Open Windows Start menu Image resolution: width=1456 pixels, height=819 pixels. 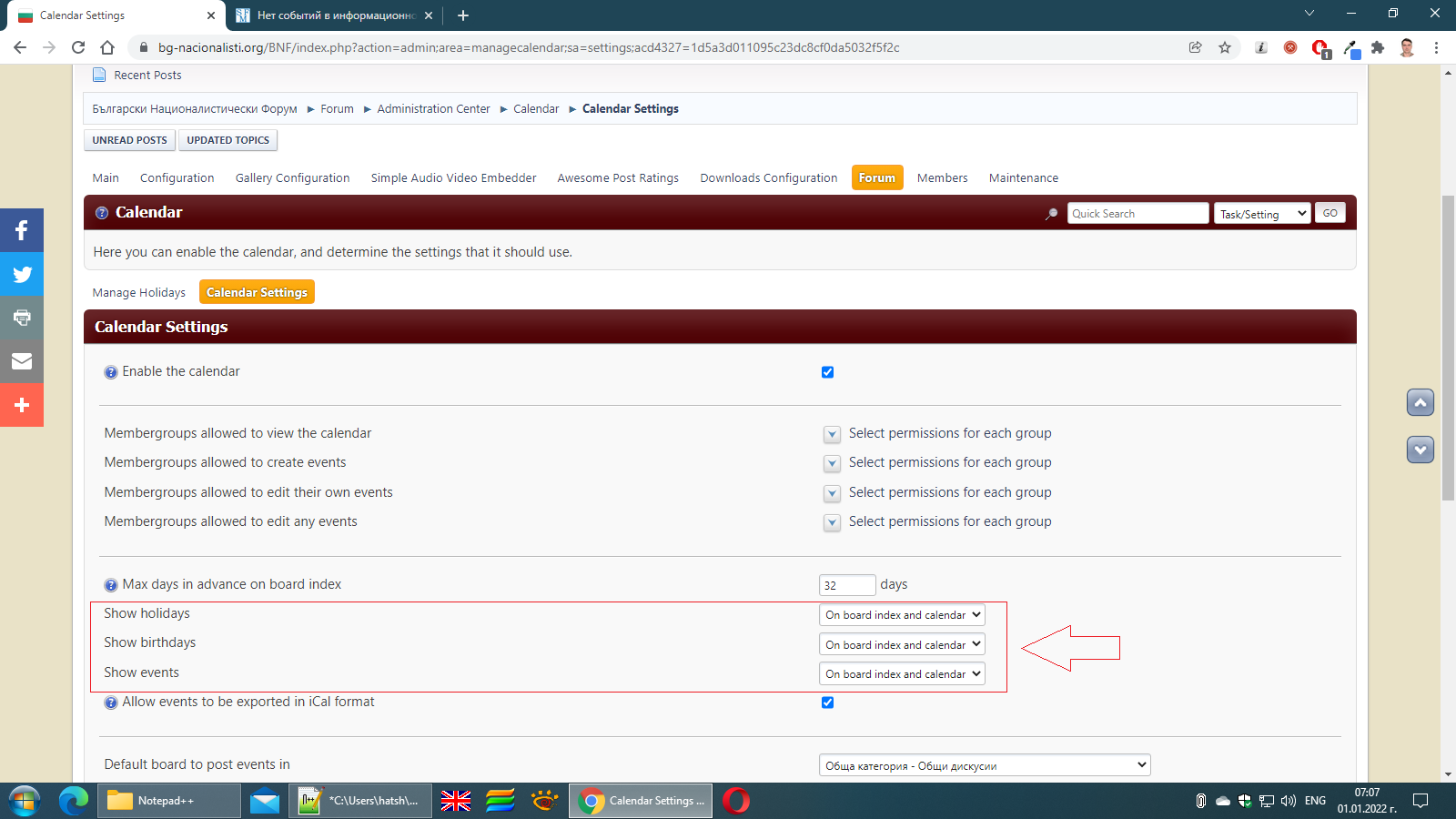[x=25, y=801]
